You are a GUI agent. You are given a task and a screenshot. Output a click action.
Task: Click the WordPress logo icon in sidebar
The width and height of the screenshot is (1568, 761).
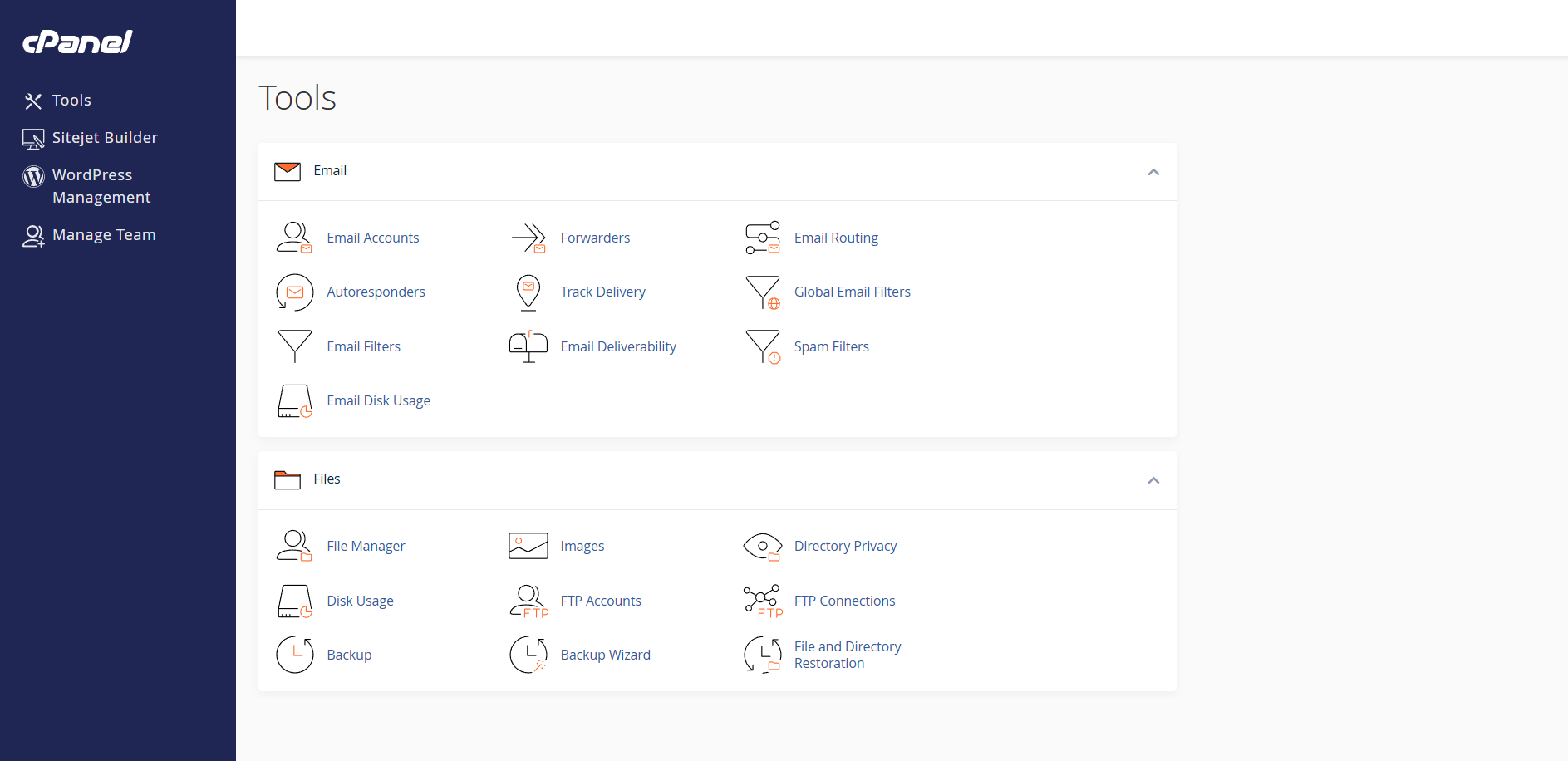point(33,176)
